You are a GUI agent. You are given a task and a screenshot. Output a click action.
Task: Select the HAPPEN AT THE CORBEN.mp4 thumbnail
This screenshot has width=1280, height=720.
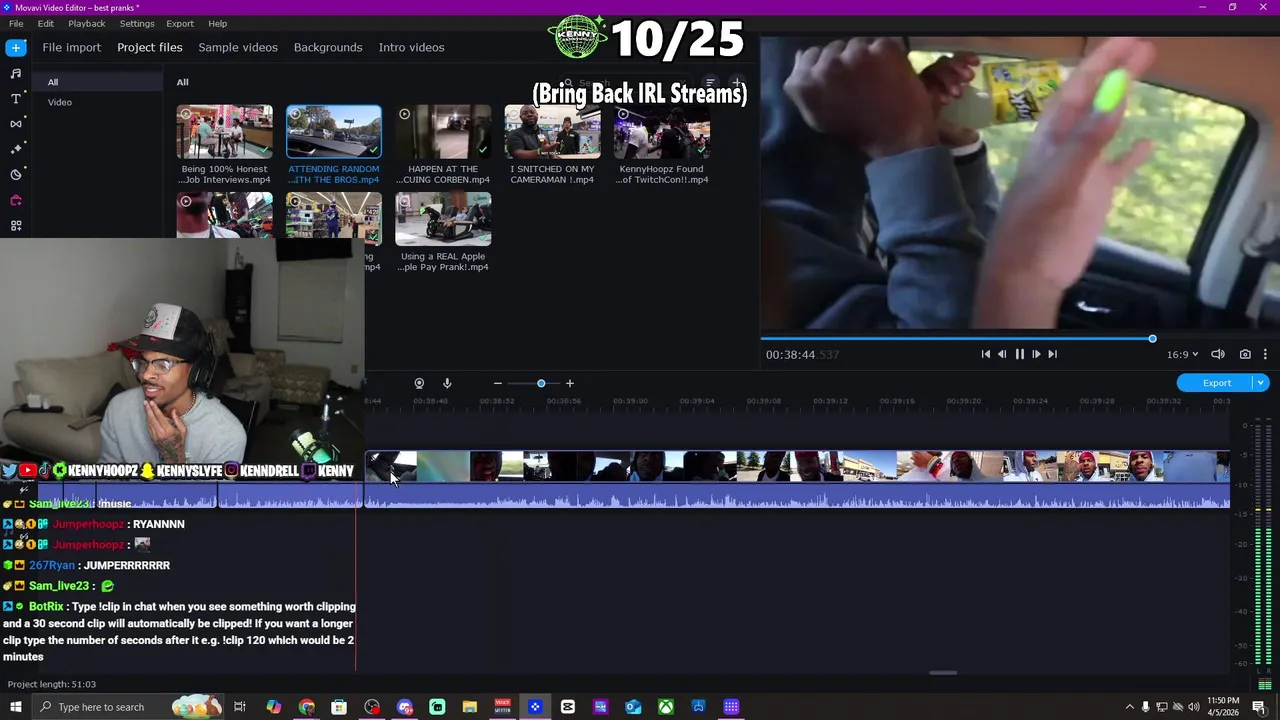pos(443,132)
